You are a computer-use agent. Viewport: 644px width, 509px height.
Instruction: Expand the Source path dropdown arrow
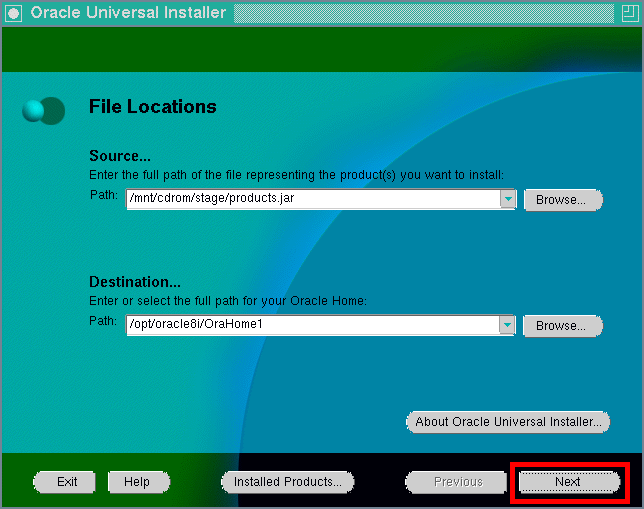click(x=508, y=199)
